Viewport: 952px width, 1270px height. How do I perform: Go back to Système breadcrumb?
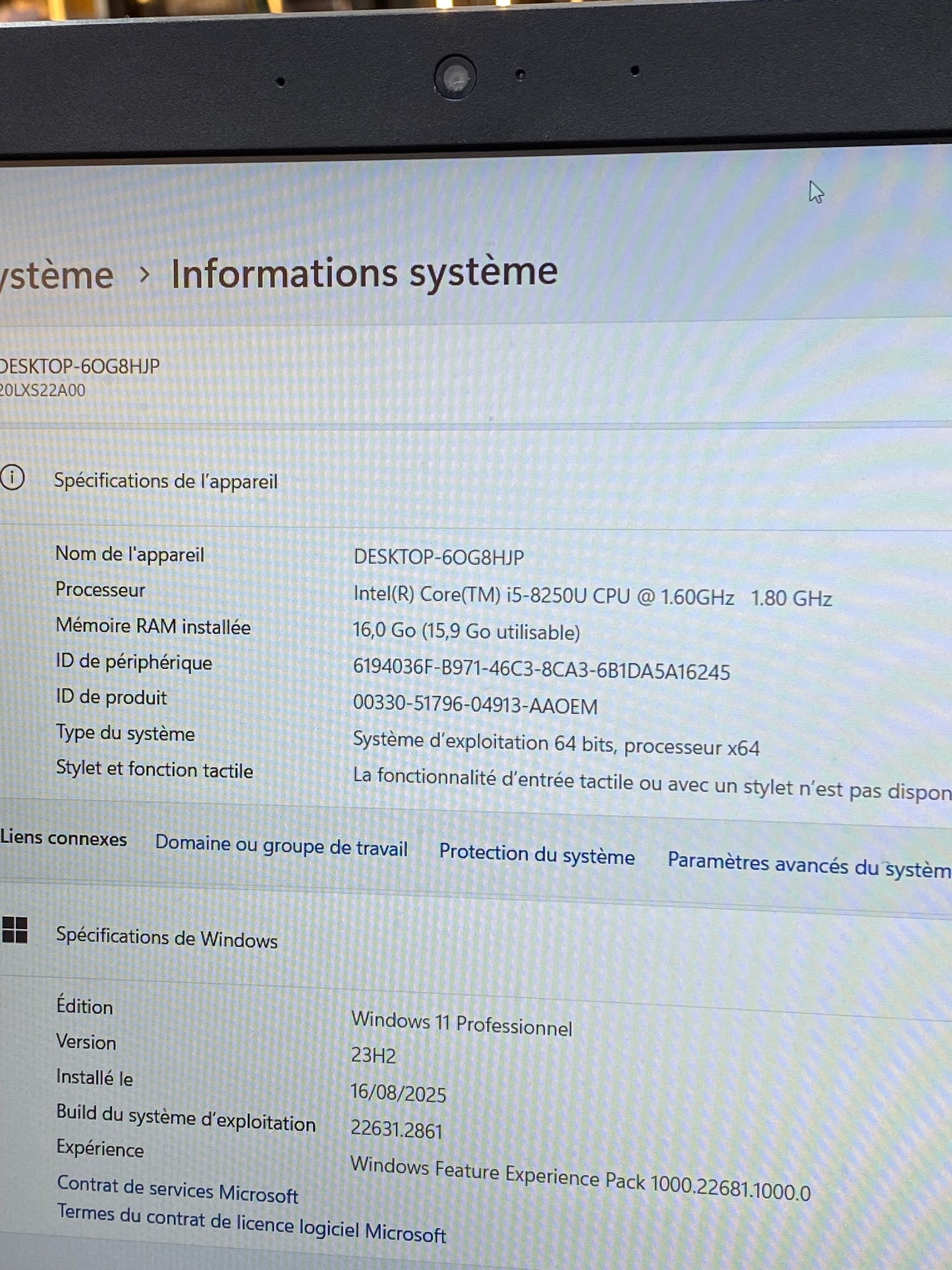[x=57, y=275]
